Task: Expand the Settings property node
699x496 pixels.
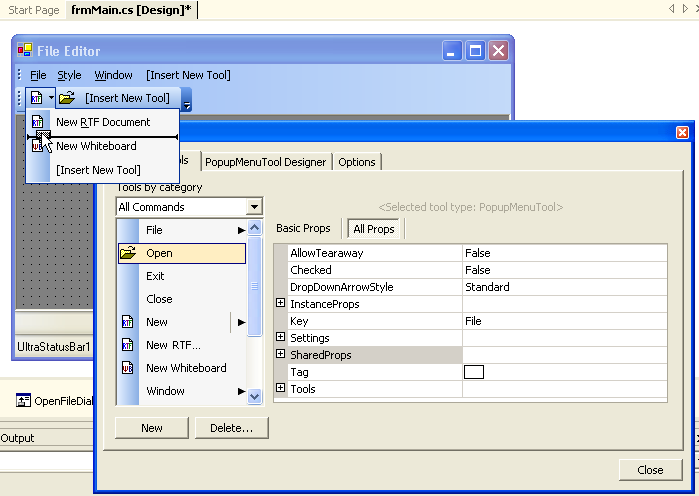Action: [x=280, y=338]
